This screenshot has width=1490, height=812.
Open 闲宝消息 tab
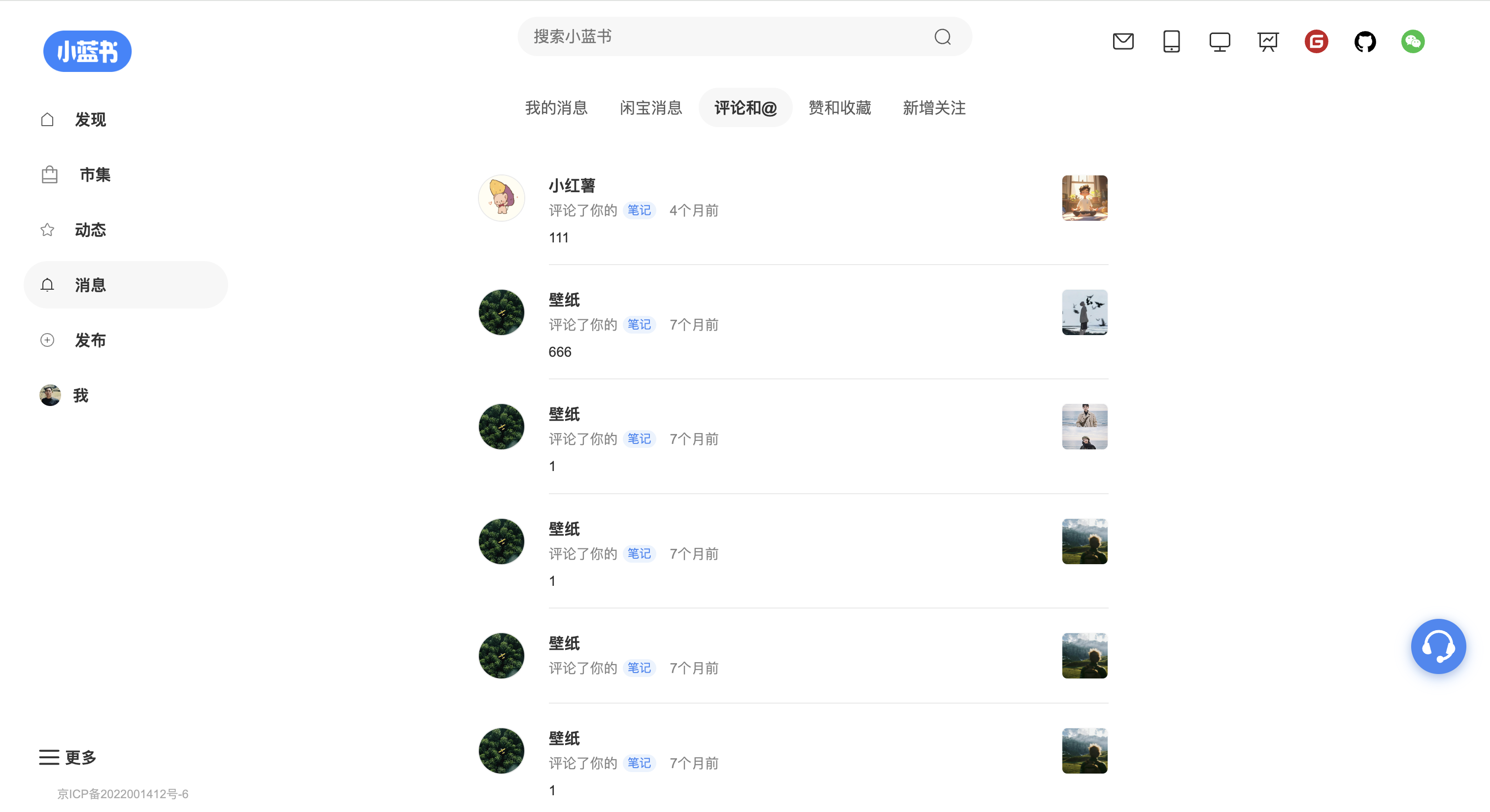(x=651, y=108)
